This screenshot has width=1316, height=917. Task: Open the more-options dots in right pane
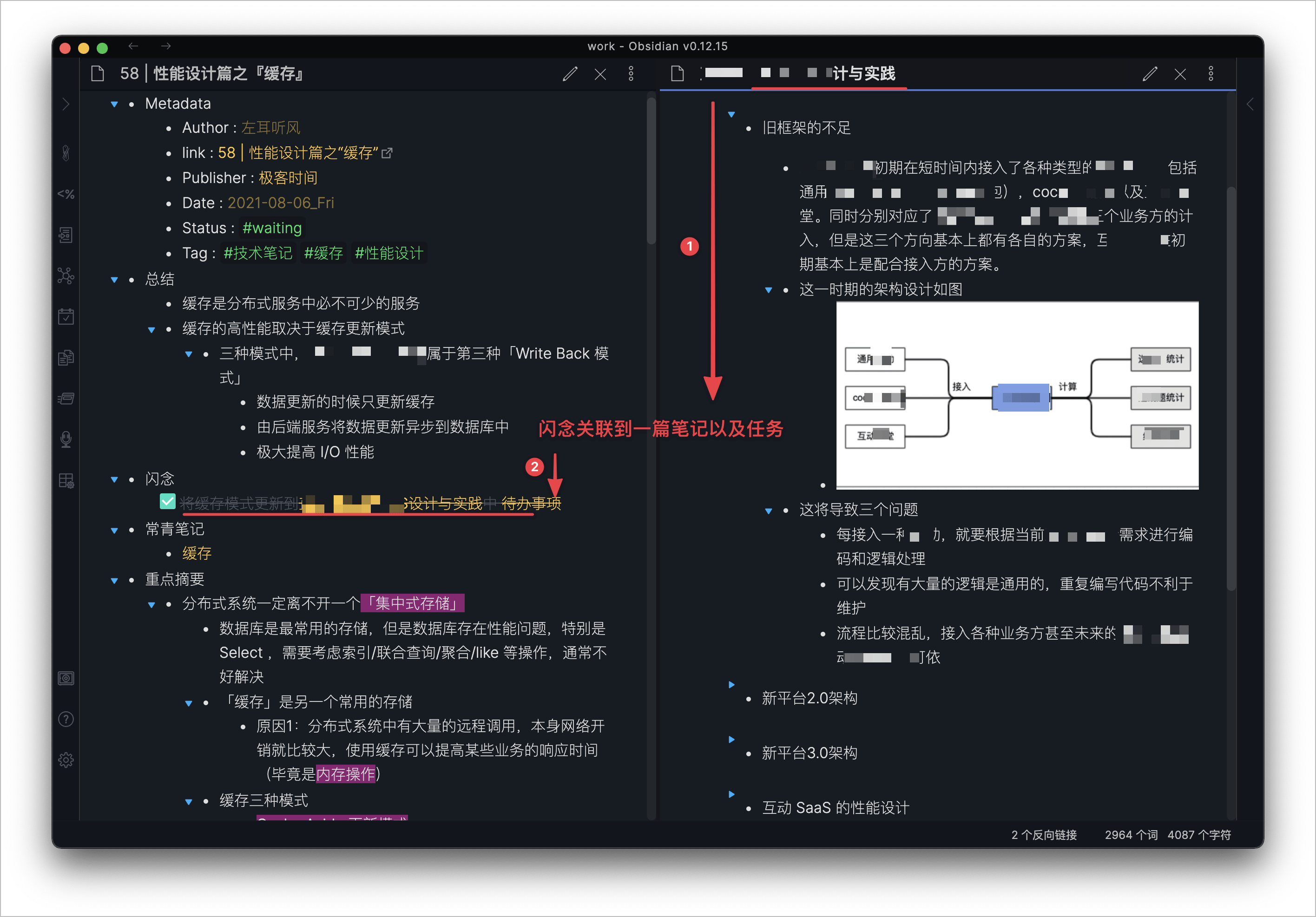[x=1211, y=73]
